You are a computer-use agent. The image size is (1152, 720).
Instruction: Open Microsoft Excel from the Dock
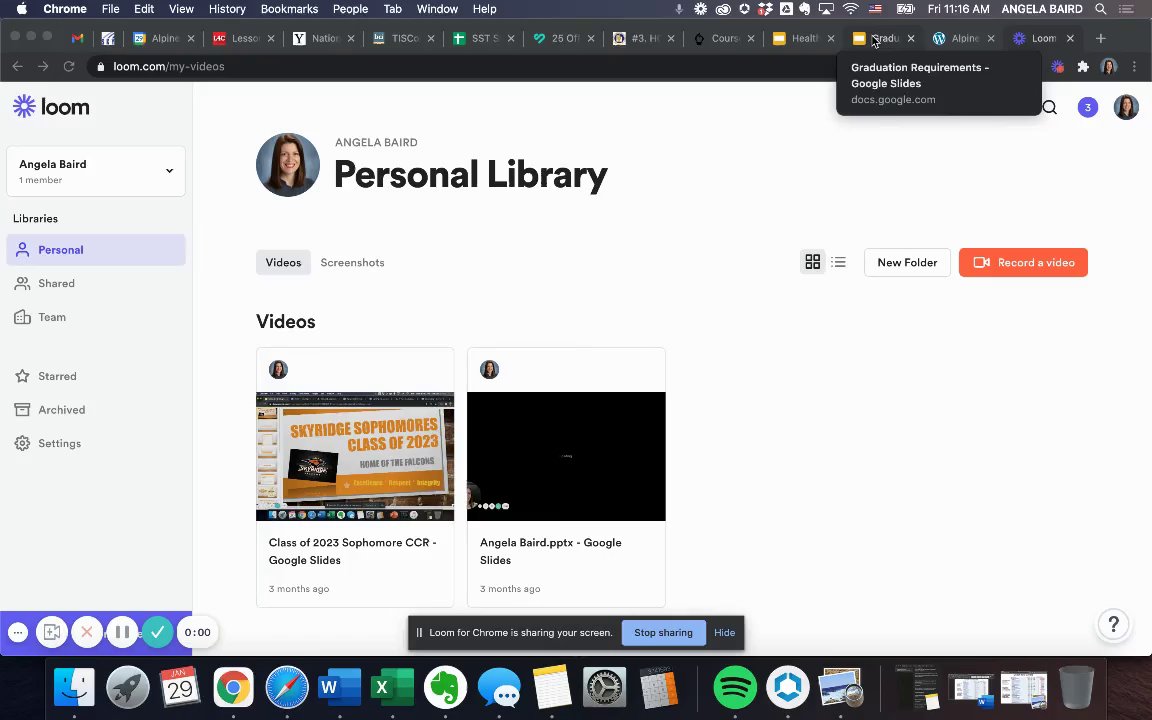[392, 688]
